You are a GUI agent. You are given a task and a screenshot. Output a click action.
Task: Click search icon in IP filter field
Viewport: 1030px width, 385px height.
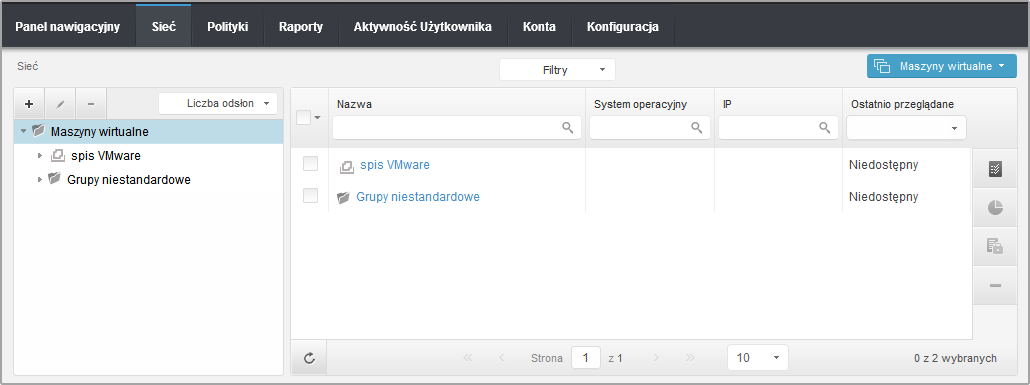click(824, 128)
